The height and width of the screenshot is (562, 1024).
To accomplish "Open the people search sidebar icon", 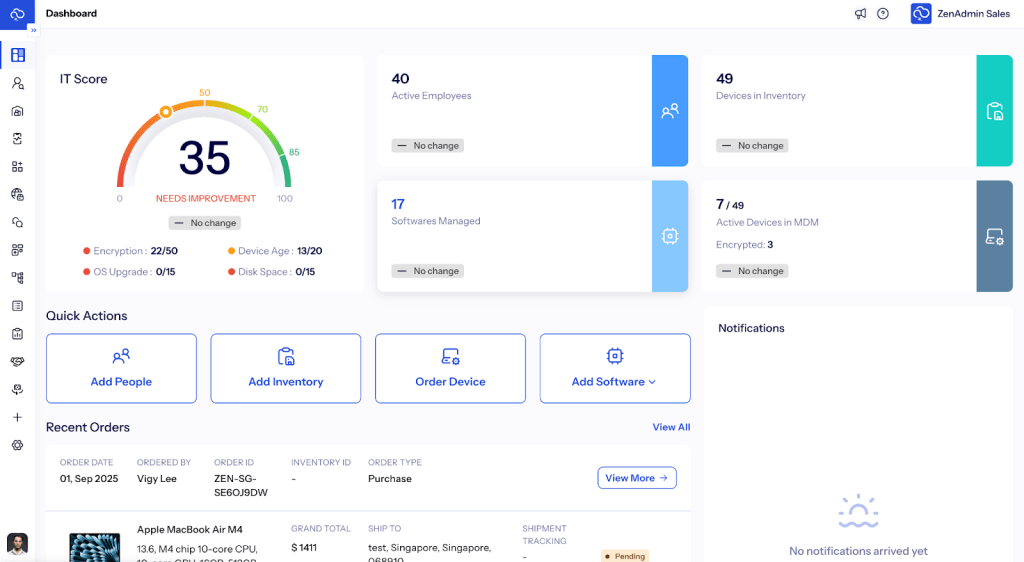I will click(x=17, y=84).
